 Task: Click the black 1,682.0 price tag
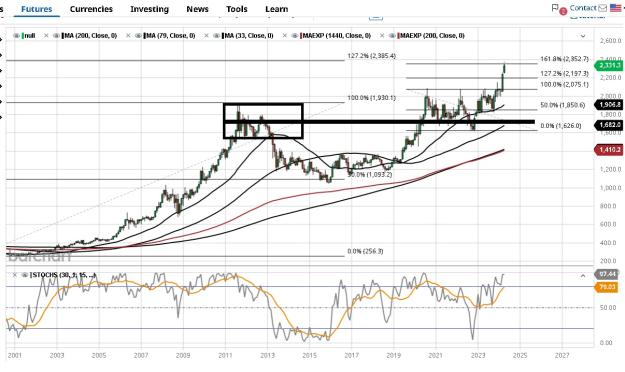609,125
